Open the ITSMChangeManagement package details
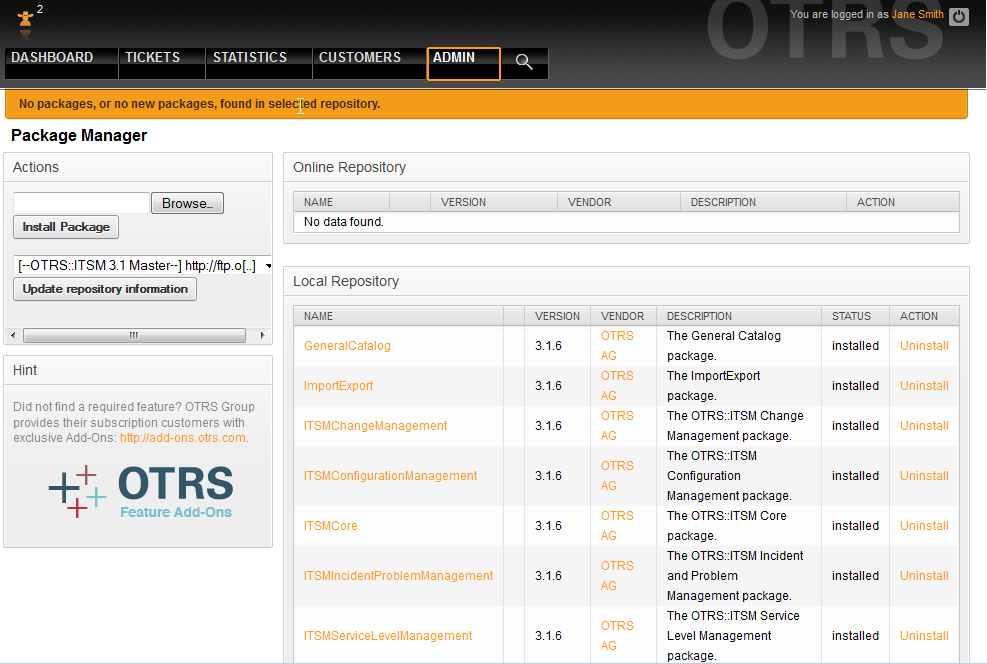 pyautogui.click(x=375, y=426)
